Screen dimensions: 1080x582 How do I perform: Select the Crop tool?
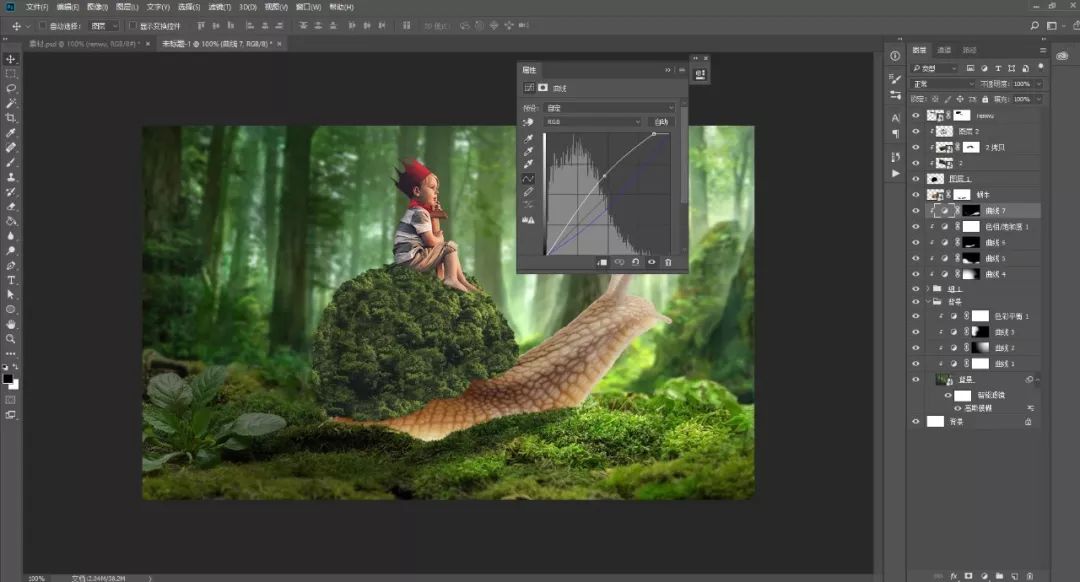pyautogui.click(x=11, y=118)
